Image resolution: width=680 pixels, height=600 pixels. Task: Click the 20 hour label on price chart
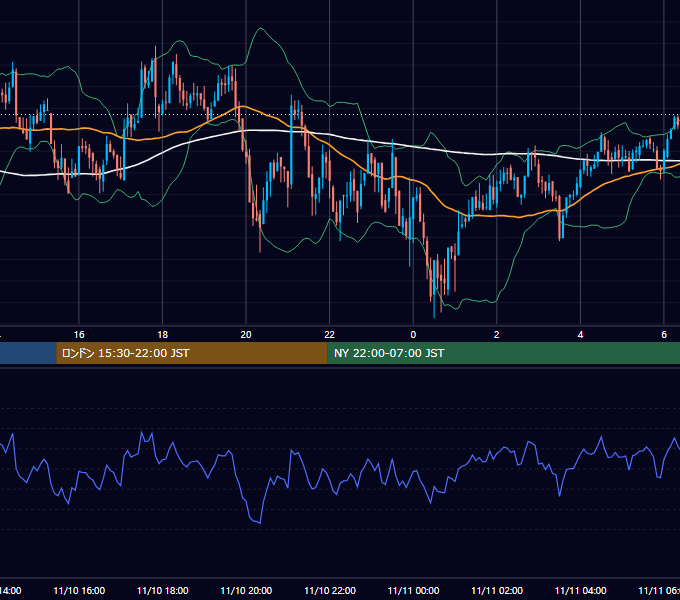[246, 335]
